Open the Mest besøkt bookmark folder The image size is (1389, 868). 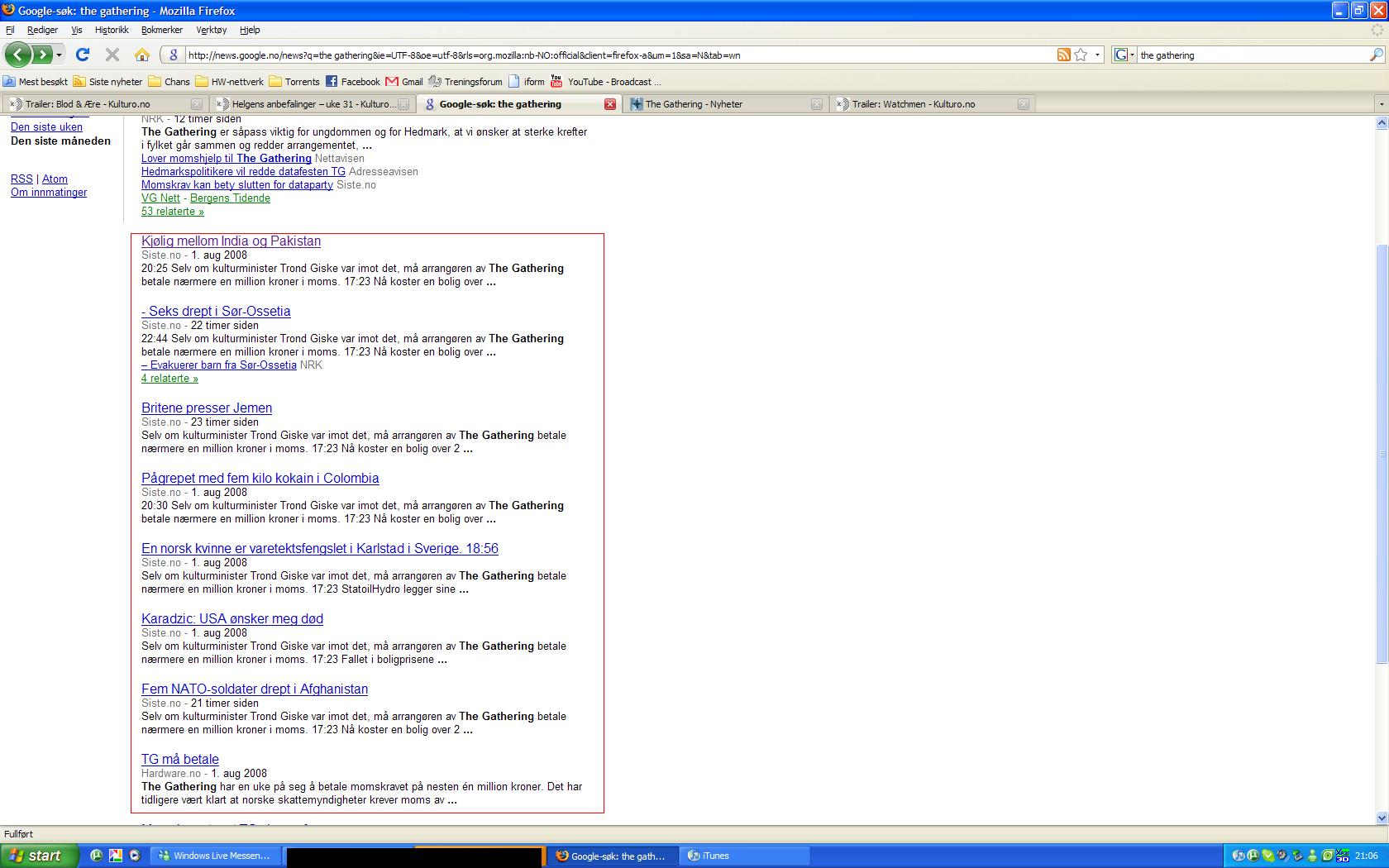36,82
